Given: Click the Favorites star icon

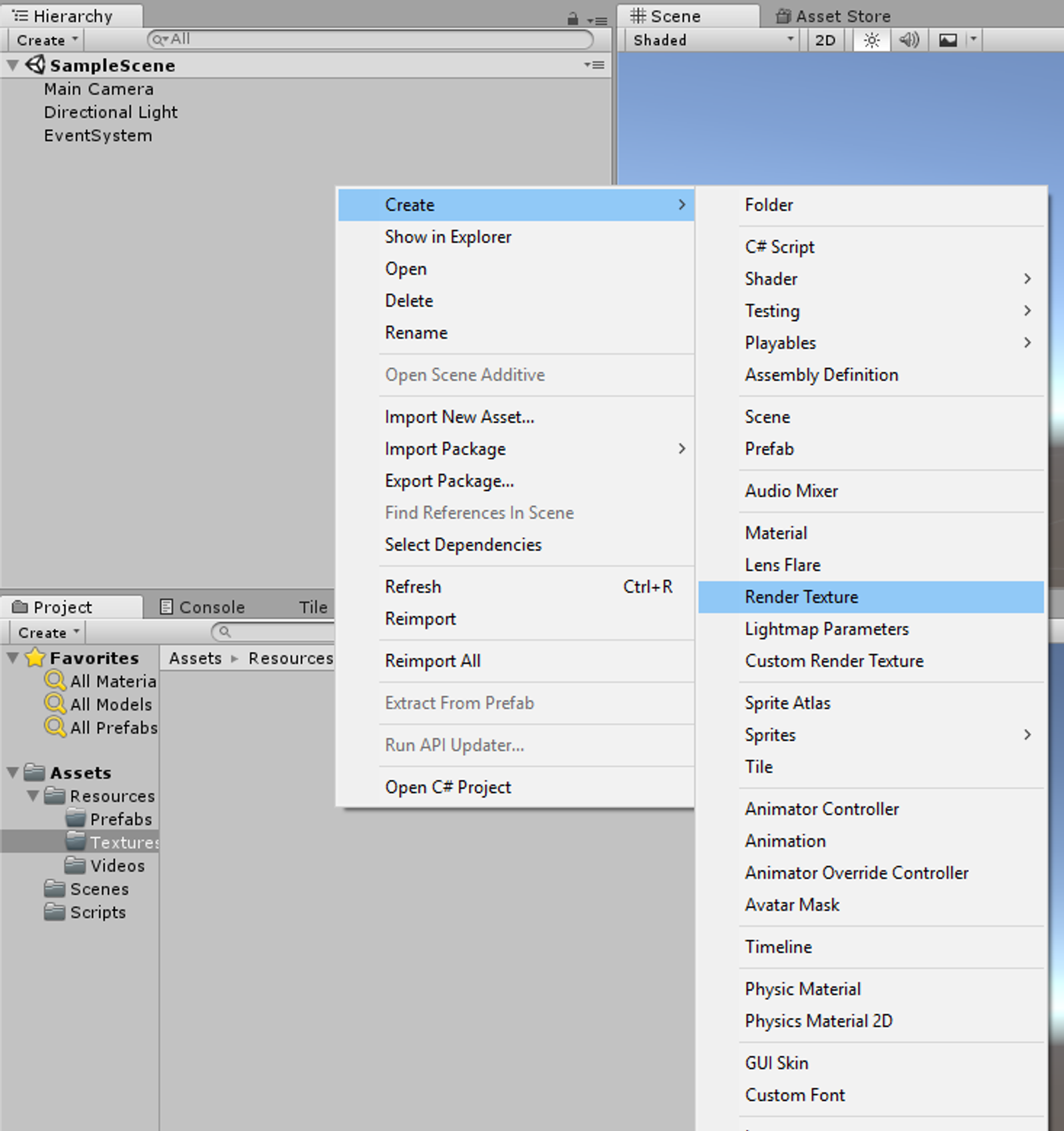Looking at the screenshot, I should coord(35,658).
